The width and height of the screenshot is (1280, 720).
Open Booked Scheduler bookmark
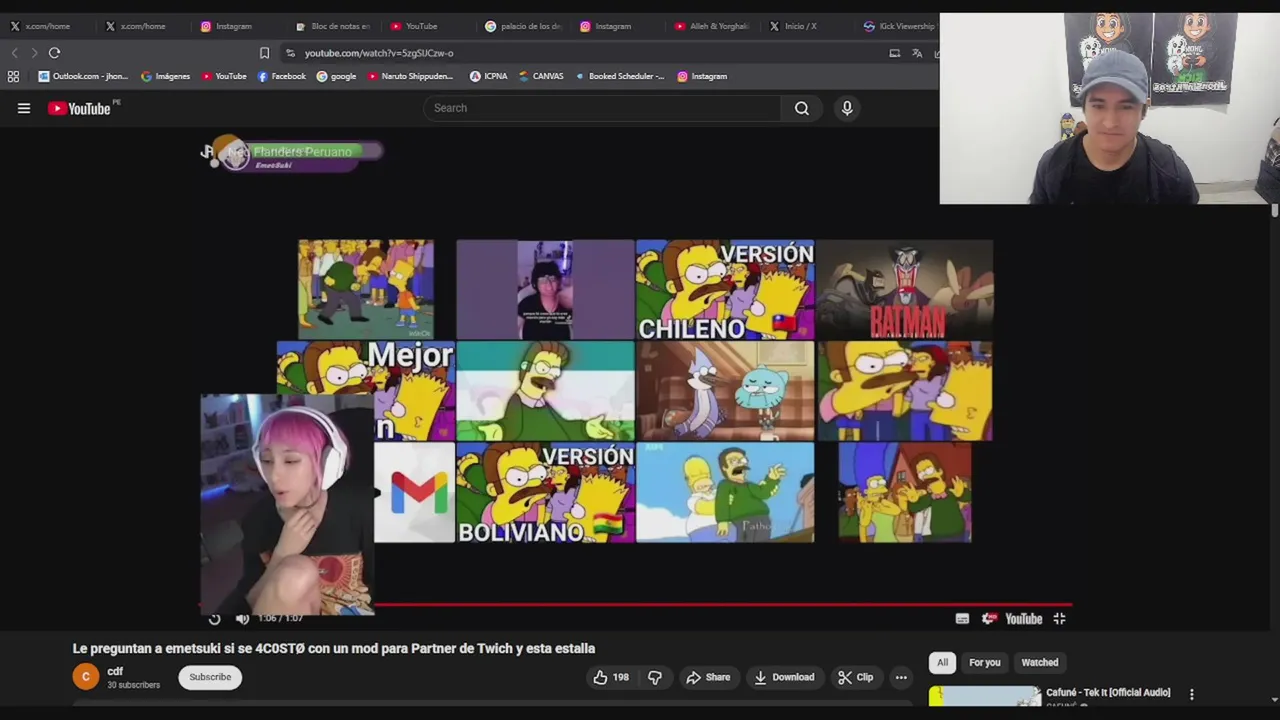pyautogui.click(x=620, y=76)
